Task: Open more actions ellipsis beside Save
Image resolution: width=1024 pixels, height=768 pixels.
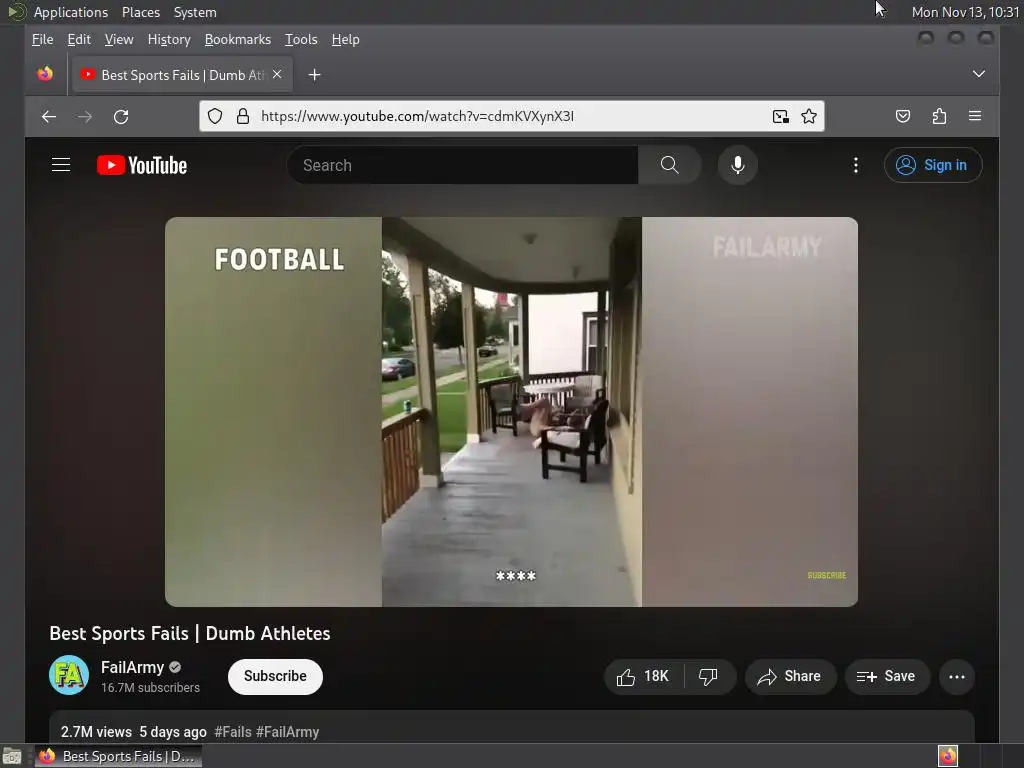Action: pyautogui.click(x=957, y=677)
